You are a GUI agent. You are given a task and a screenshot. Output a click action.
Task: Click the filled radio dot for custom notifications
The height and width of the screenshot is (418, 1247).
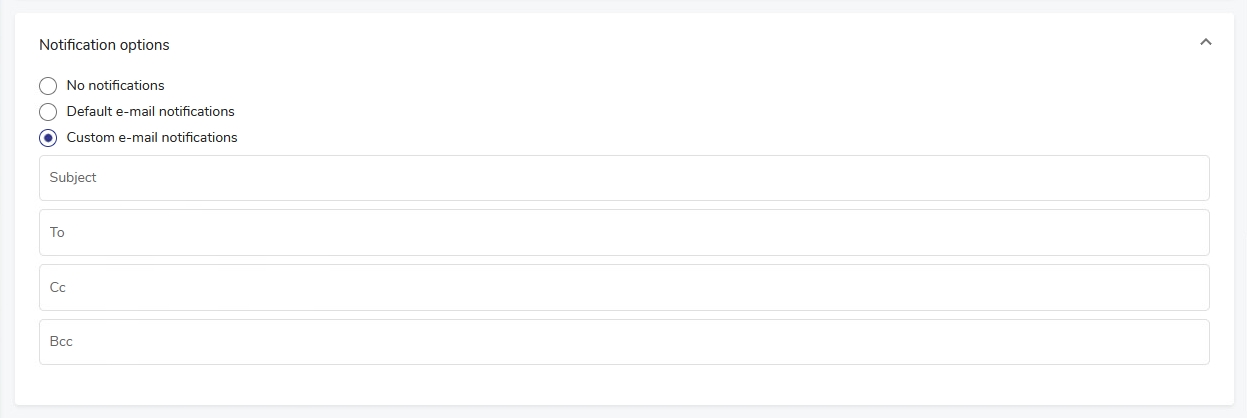[x=48, y=138]
